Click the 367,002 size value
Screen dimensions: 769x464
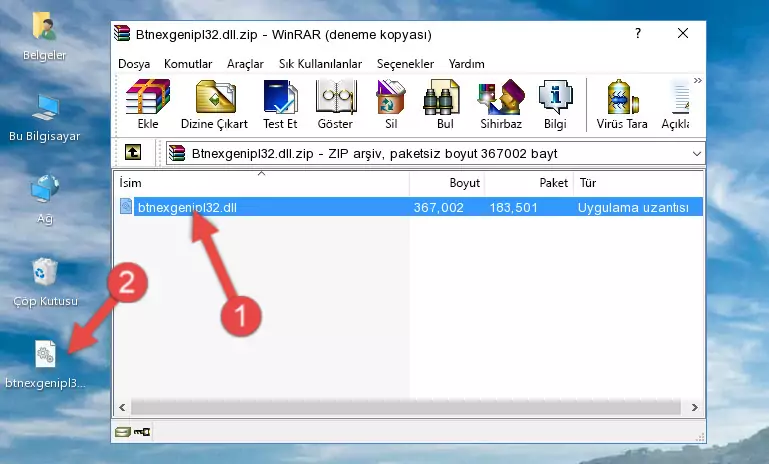click(438, 207)
